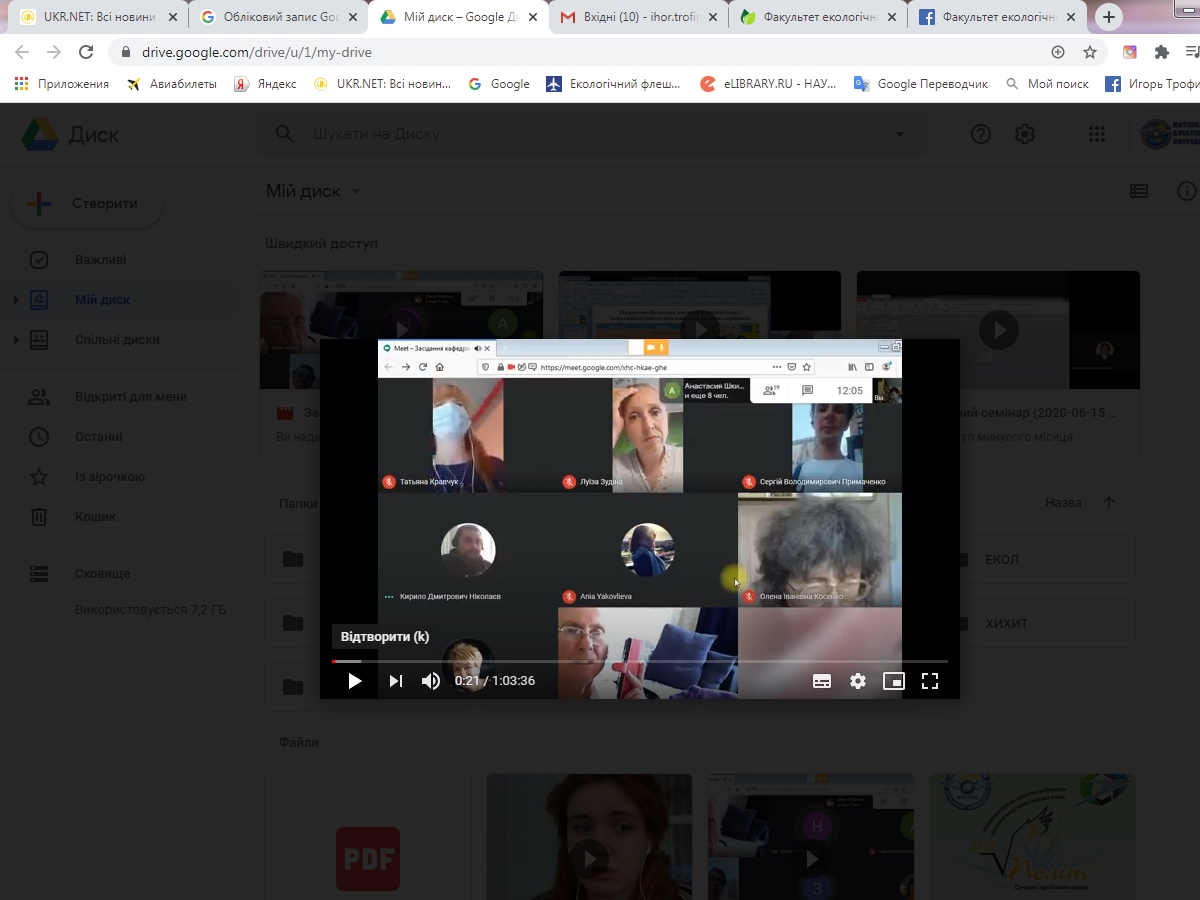Open video player settings gear

click(858, 681)
